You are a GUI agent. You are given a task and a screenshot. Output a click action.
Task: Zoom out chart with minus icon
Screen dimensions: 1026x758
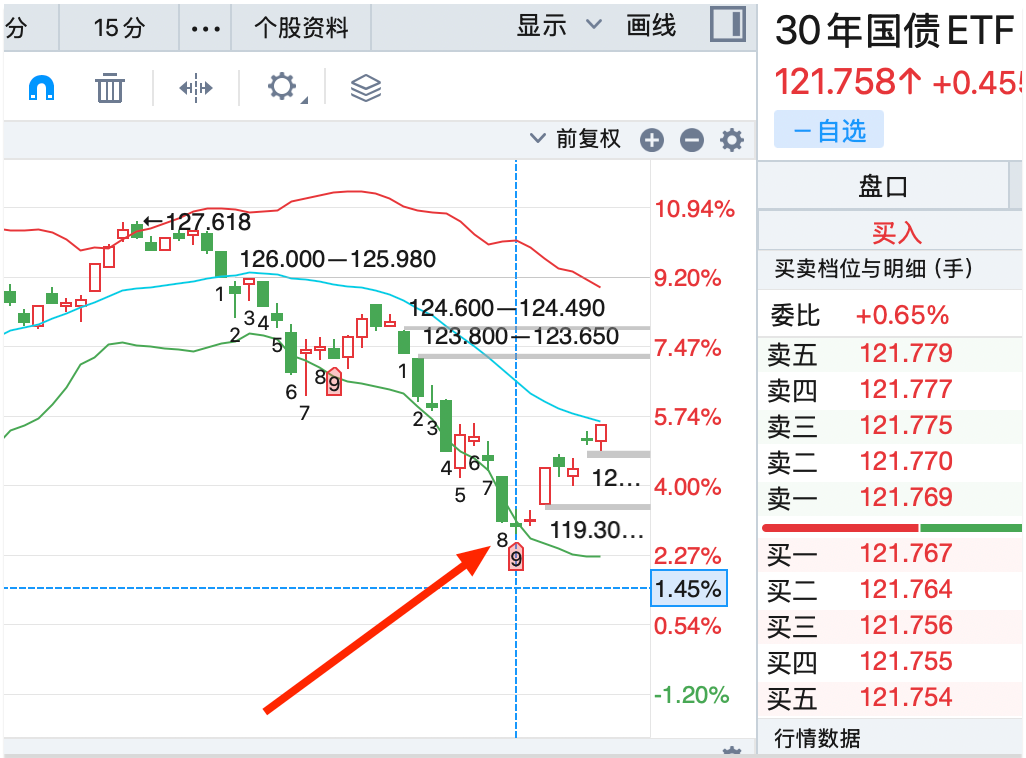click(x=692, y=140)
